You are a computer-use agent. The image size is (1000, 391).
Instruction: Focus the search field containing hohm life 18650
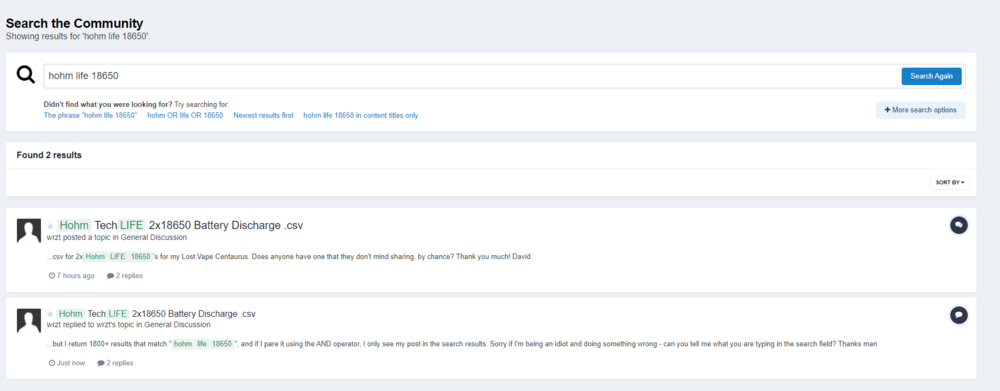[x=471, y=76]
